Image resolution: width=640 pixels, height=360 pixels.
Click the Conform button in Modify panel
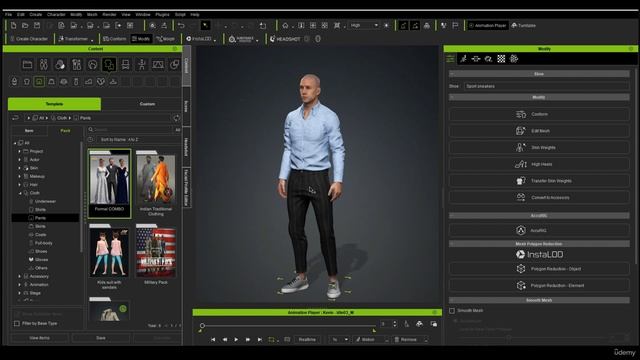(539, 114)
